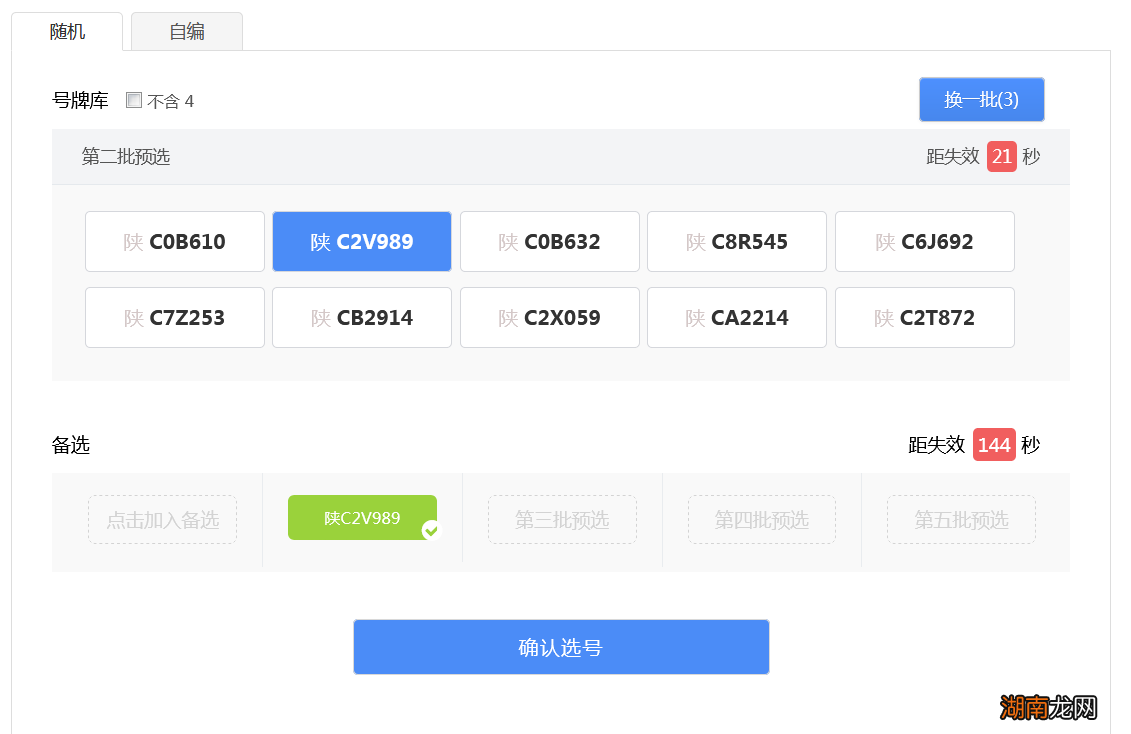Click green checkmark icon on 陕C2V989
The height and width of the screenshot is (734, 1131).
pyautogui.click(x=431, y=530)
